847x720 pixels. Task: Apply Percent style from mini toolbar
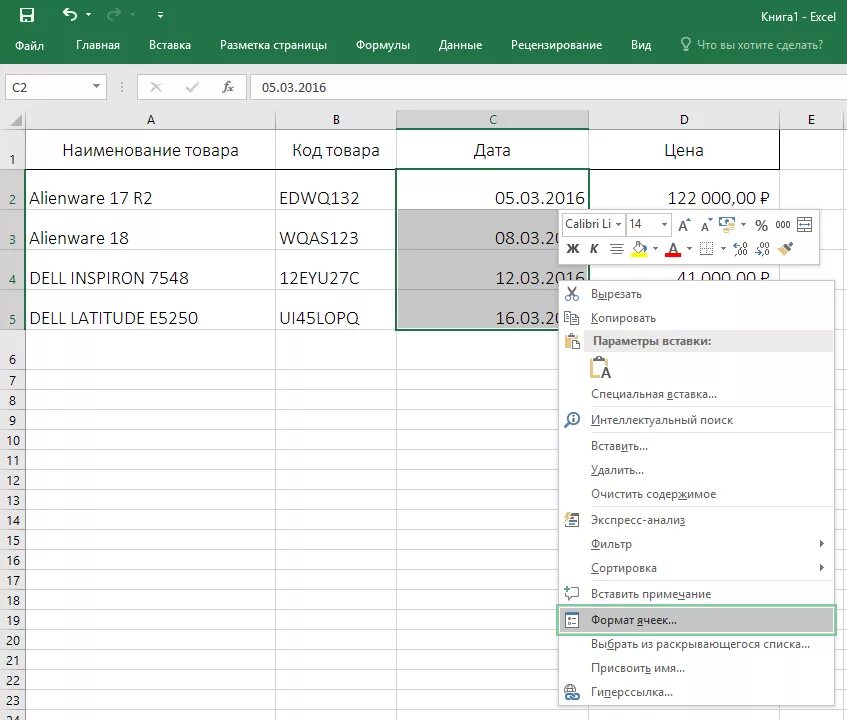click(x=761, y=225)
